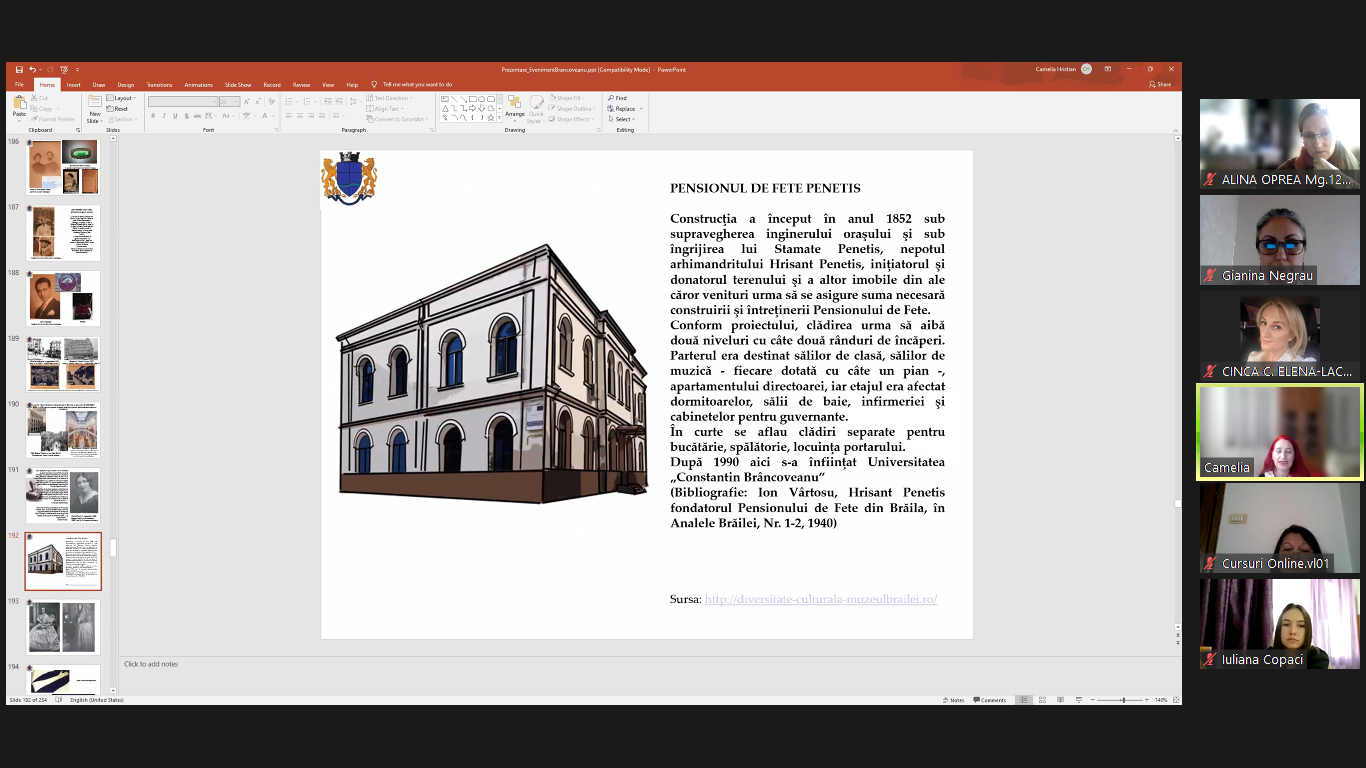Open the Arrange objects tool
The width and height of the screenshot is (1366, 768).
(514, 105)
